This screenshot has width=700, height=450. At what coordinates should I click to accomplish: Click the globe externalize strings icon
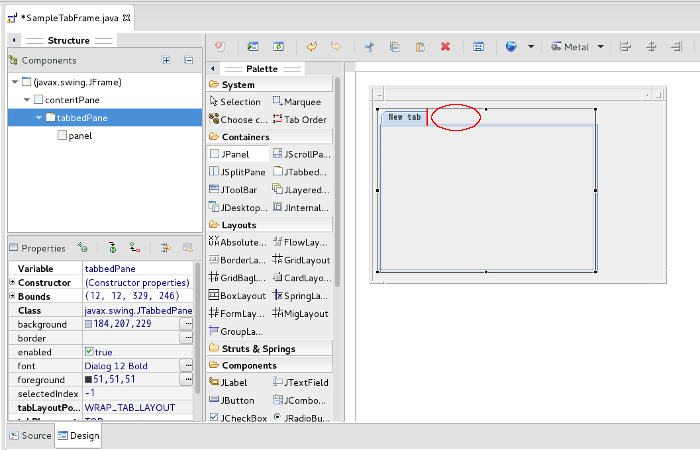pyautogui.click(x=511, y=46)
